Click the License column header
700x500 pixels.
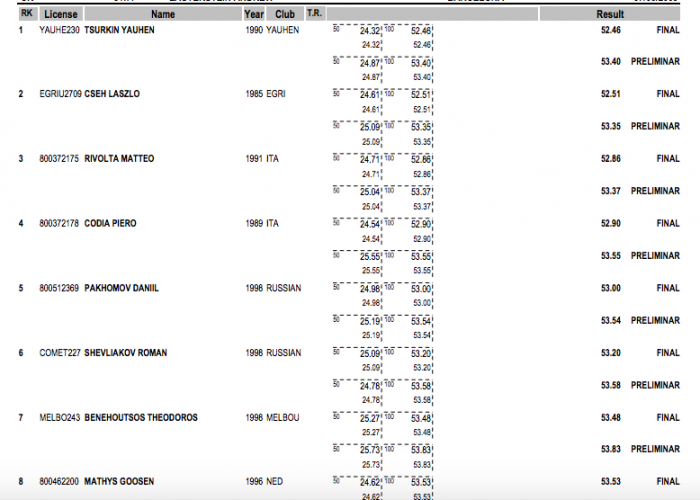62,15
